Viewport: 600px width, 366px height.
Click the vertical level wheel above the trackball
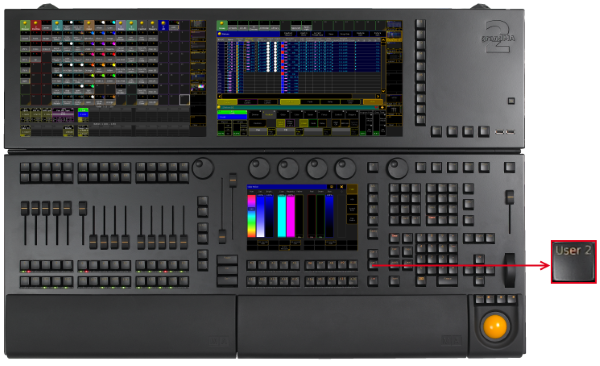(510, 270)
